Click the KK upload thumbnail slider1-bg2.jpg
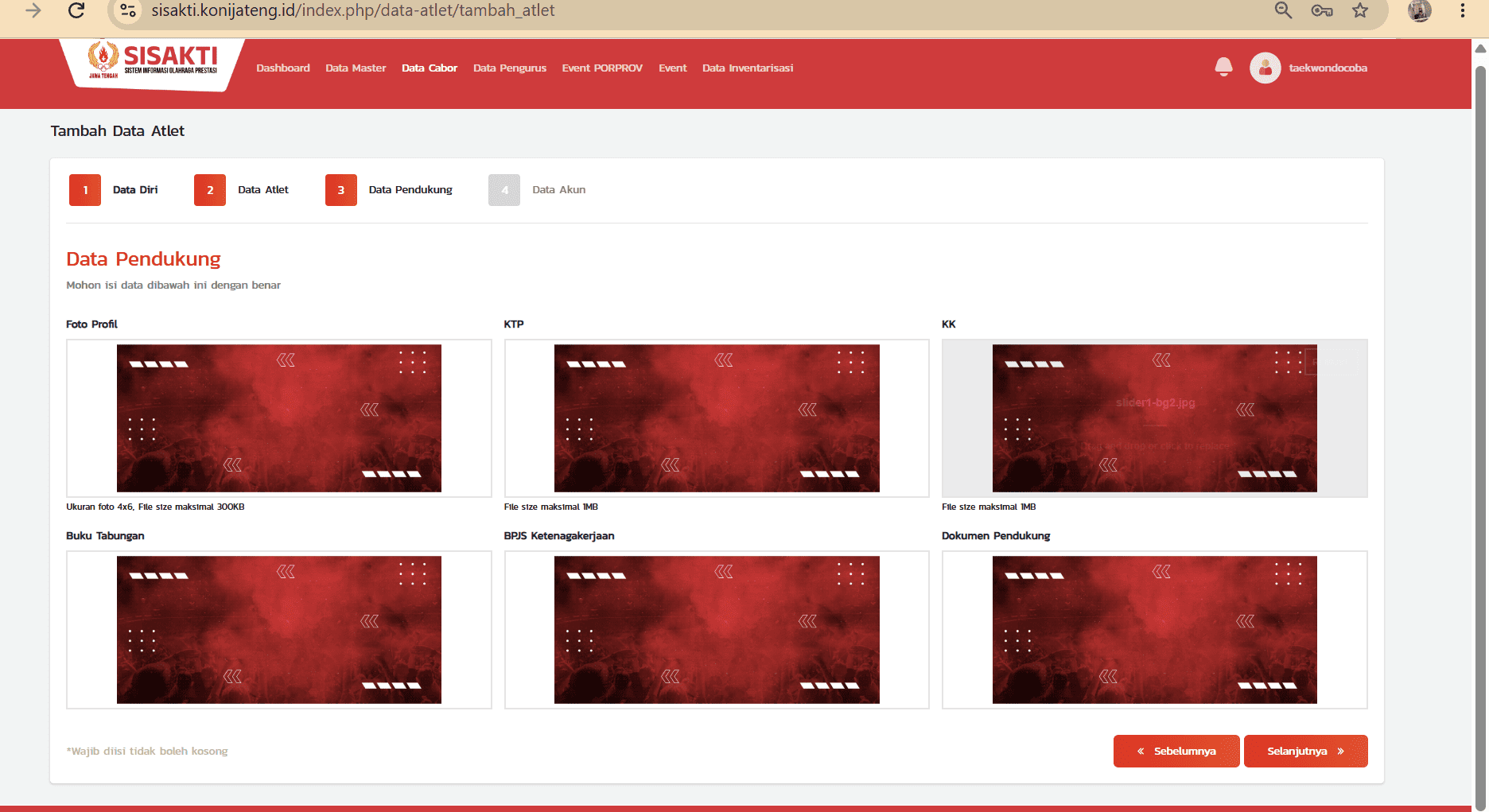This screenshot has height=812, width=1489. (1155, 418)
